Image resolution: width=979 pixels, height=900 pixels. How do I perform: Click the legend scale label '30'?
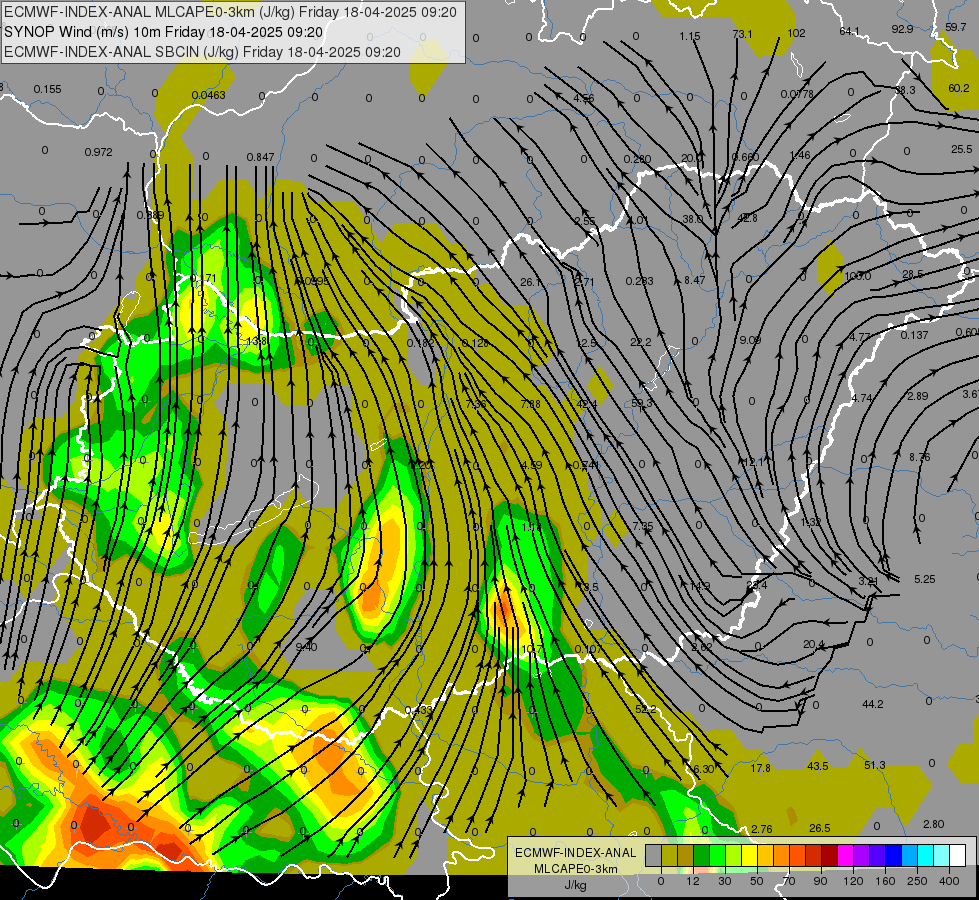point(725,881)
